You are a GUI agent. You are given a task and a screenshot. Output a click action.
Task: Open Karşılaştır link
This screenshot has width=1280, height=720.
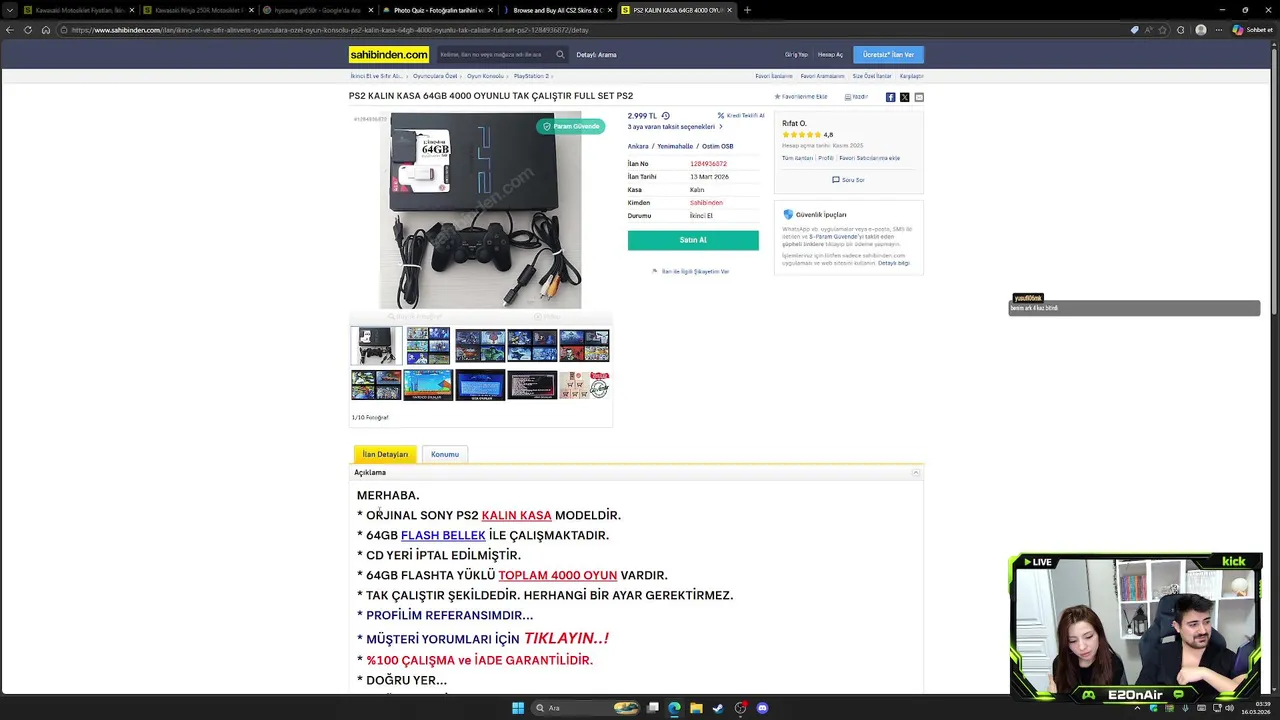pos(911,76)
